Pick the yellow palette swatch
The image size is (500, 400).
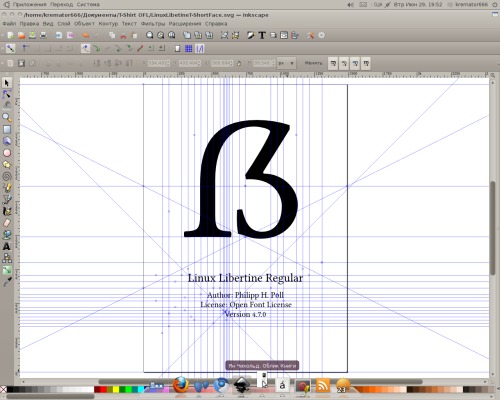pyautogui.click(x=116, y=389)
